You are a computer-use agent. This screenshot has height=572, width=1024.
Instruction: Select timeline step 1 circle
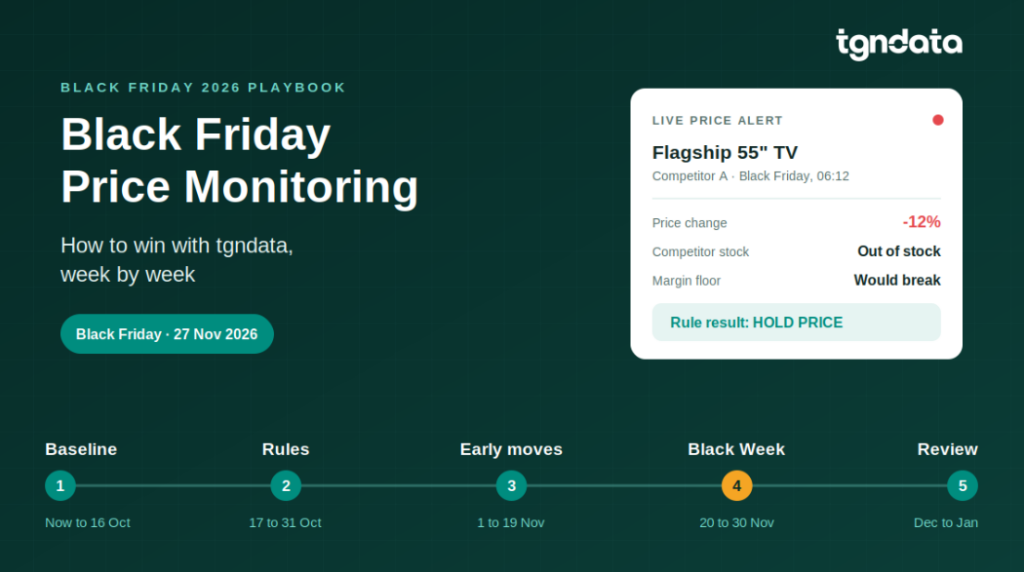pyautogui.click(x=60, y=486)
